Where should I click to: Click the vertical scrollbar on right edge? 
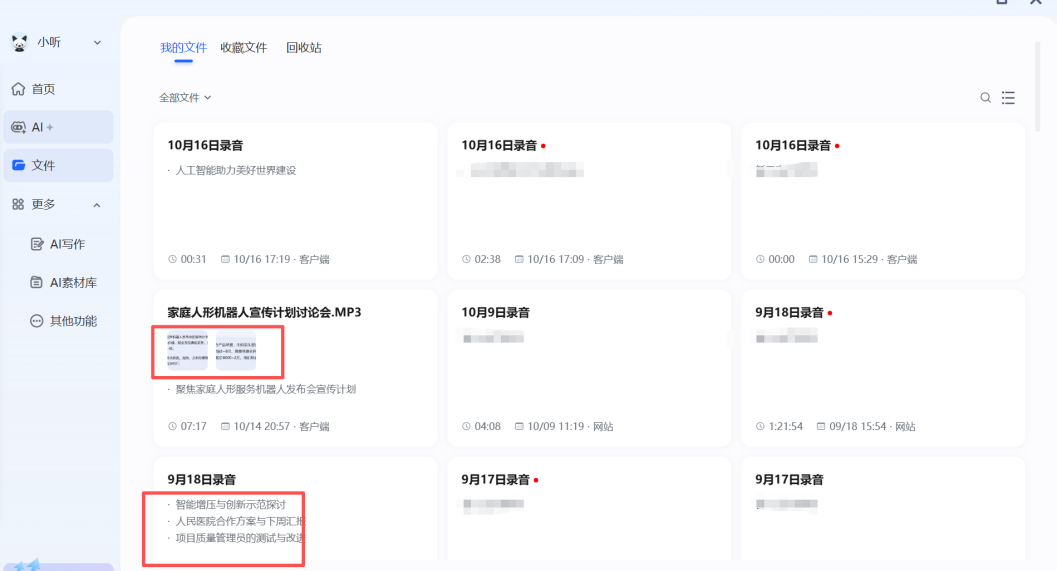tap(1039, 85)
